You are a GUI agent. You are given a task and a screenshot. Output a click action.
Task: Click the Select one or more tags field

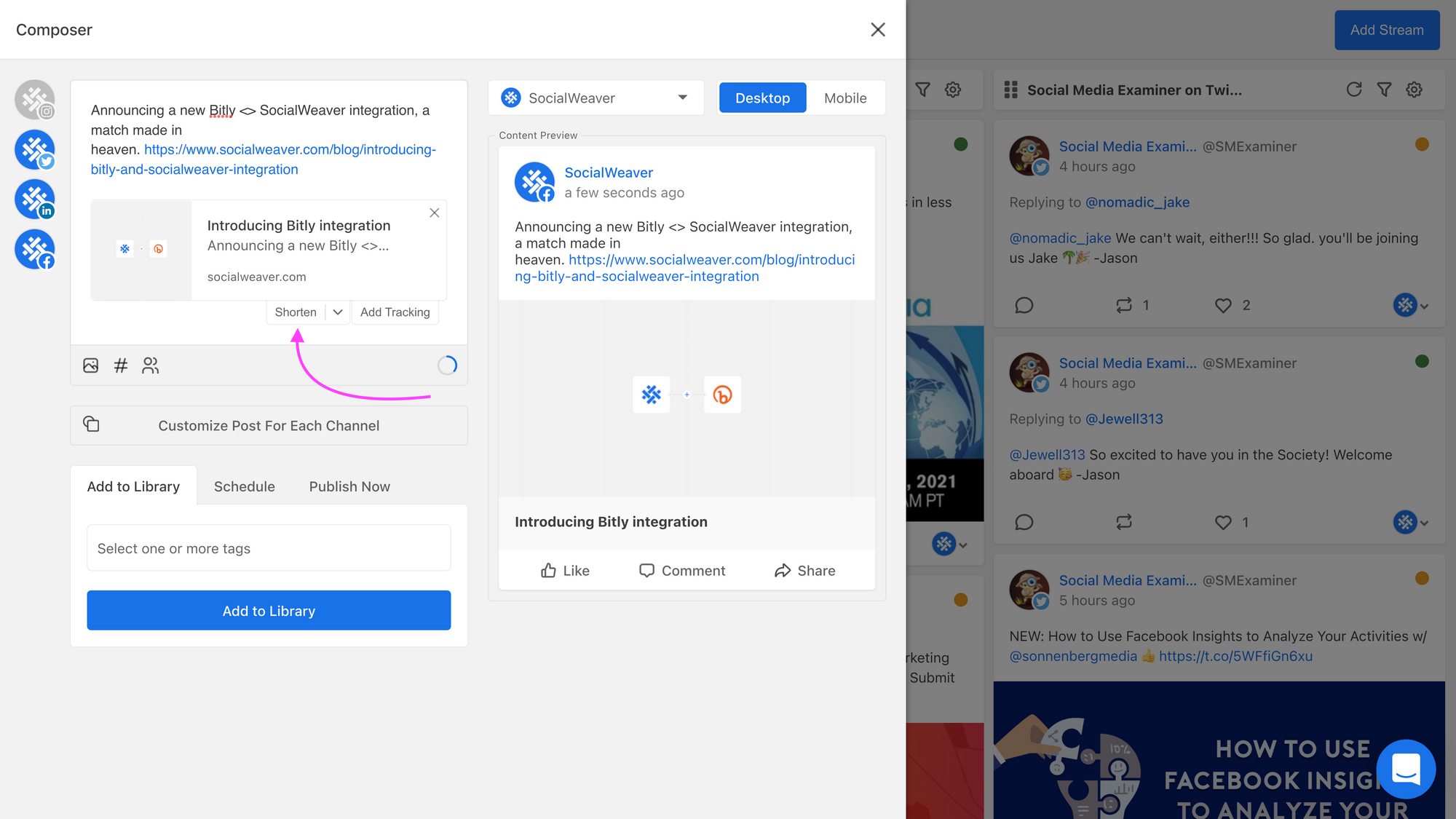[x=269, y=548]
